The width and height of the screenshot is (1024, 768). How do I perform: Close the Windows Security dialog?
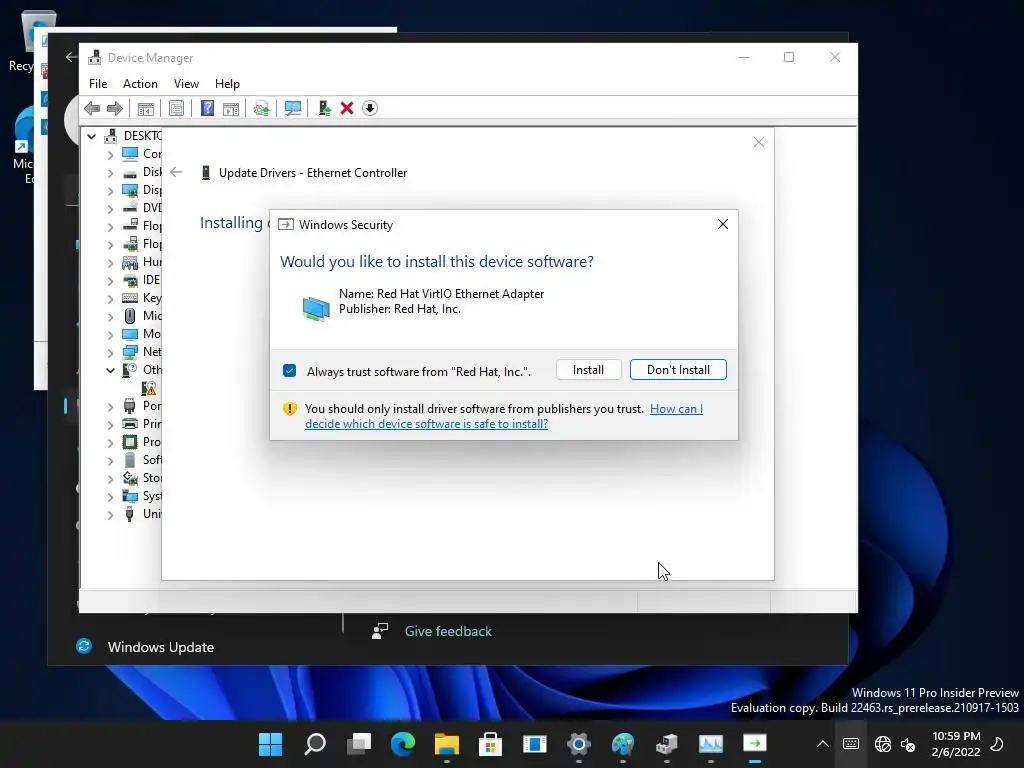722,224
